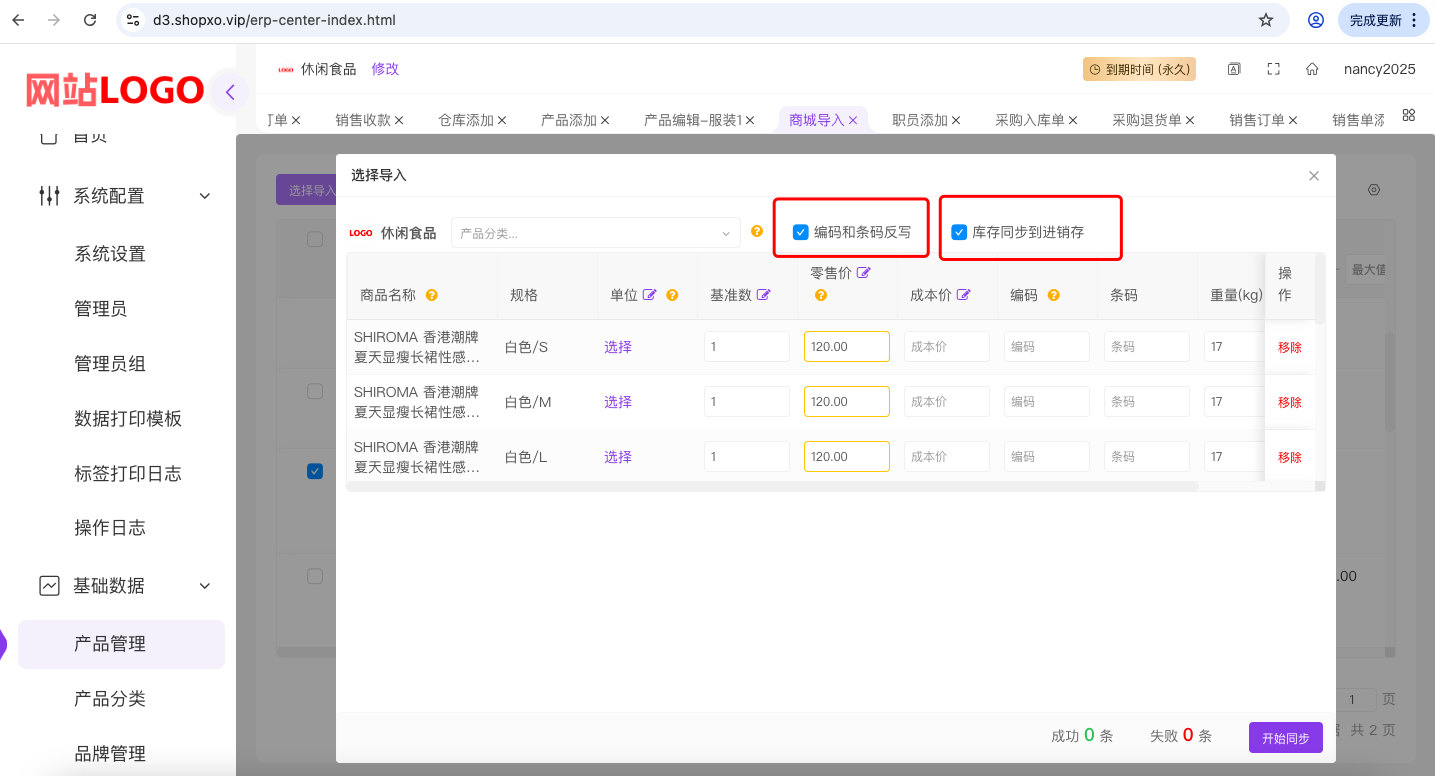
Task: Open the Chrome menu next to 完成更新
Action: [1414, 20]
